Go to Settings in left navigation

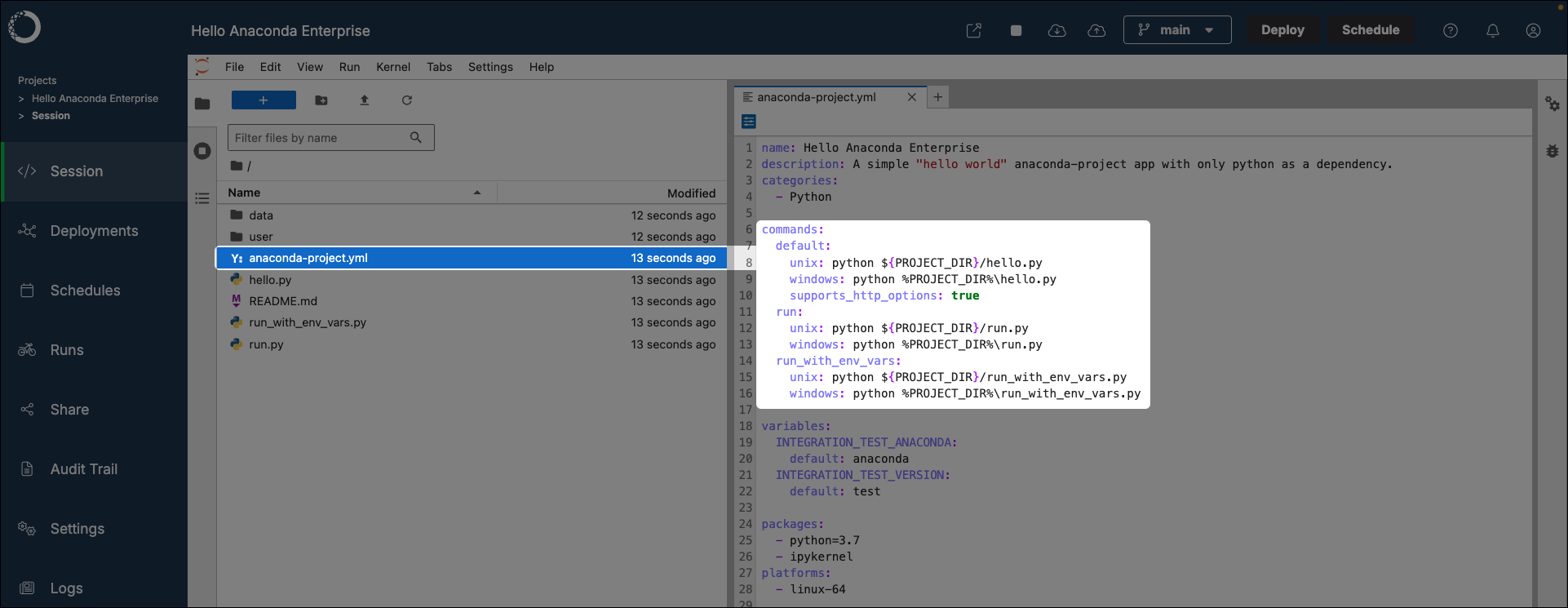(x=95, y=529)
